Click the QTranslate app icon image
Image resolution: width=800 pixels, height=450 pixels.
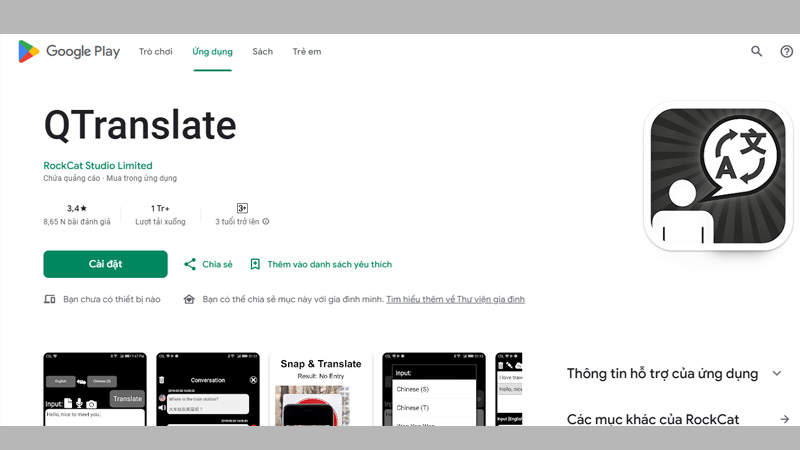point(717,176)
